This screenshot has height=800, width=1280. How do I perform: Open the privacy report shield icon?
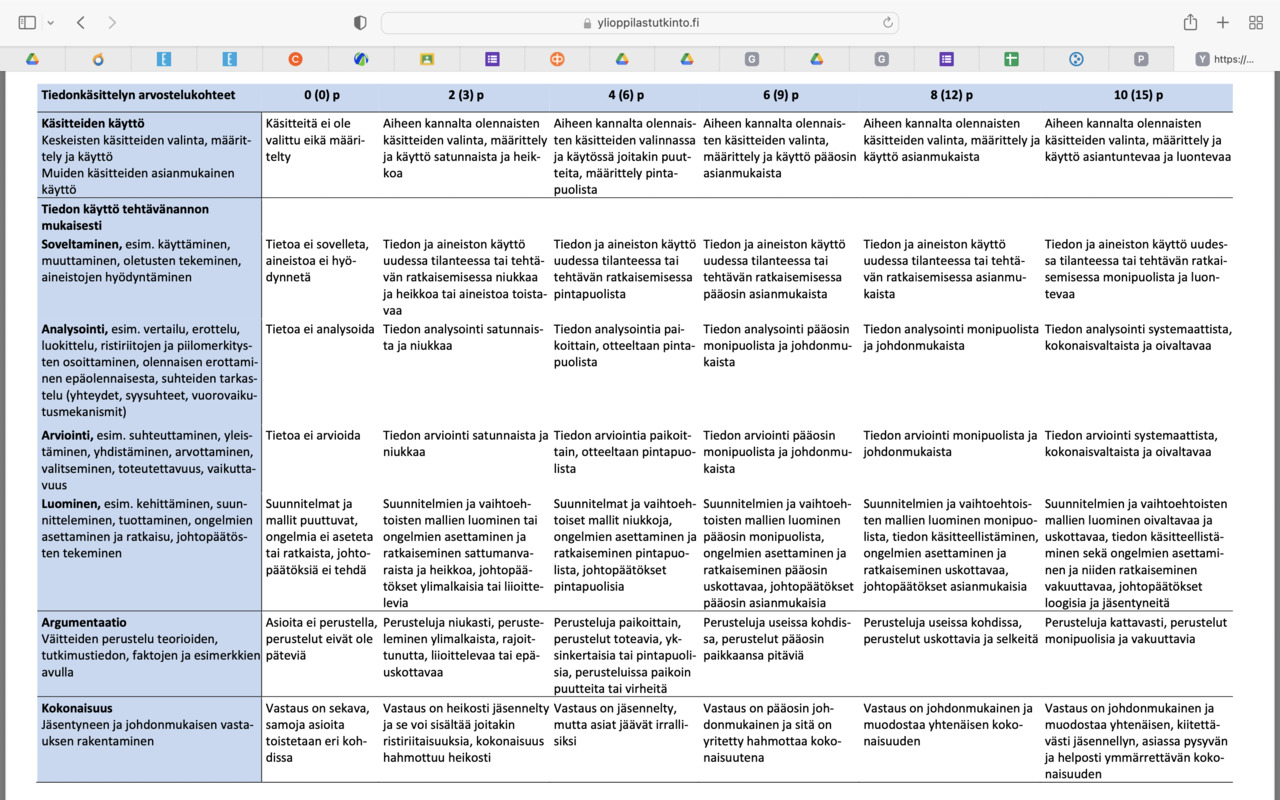361,22
